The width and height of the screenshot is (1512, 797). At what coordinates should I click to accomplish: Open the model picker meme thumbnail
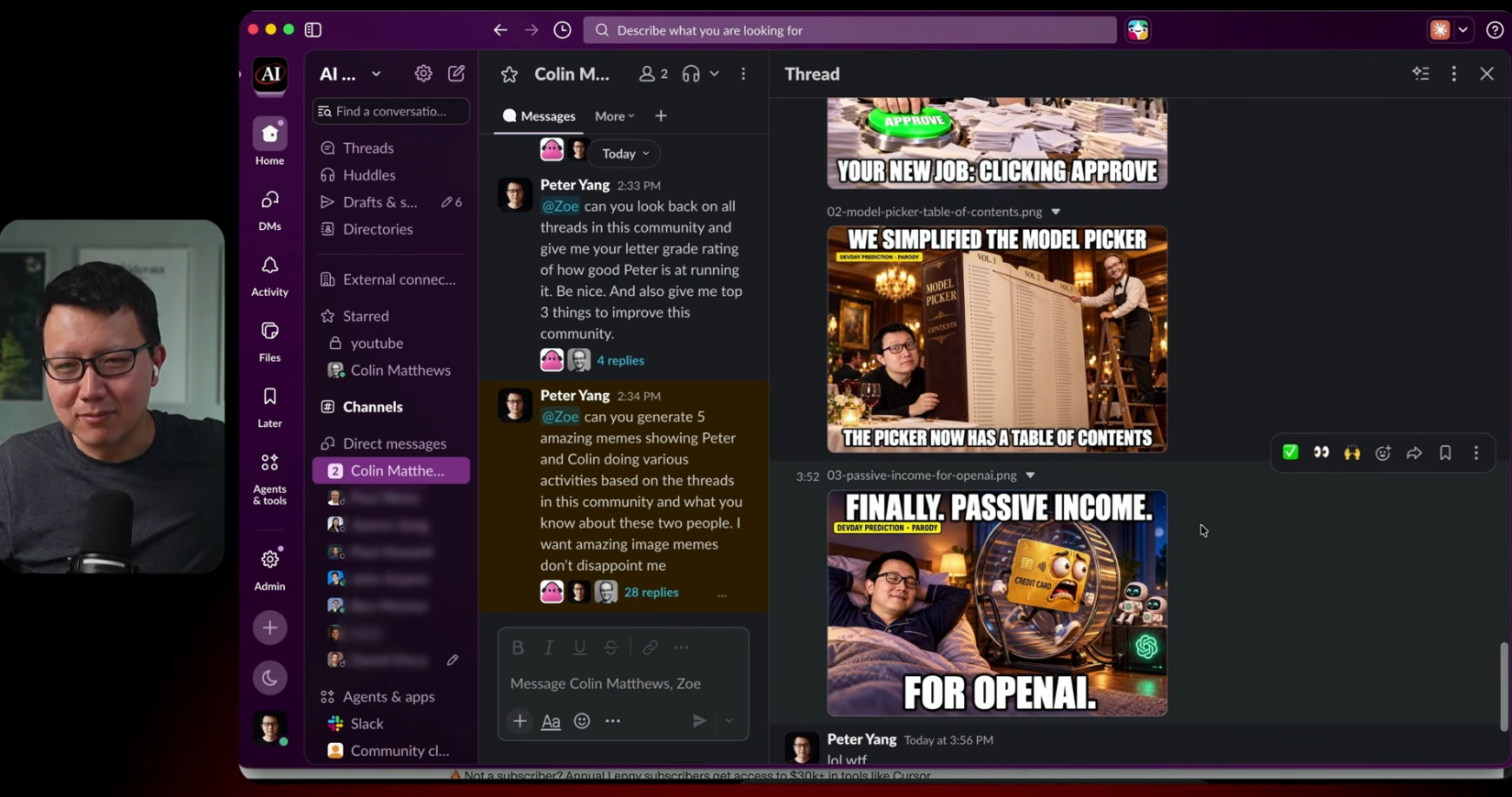[997, 340]
